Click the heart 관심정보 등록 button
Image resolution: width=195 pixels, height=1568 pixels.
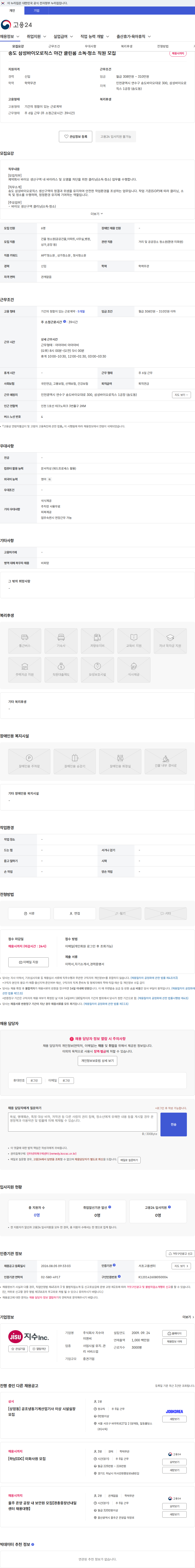76,136
